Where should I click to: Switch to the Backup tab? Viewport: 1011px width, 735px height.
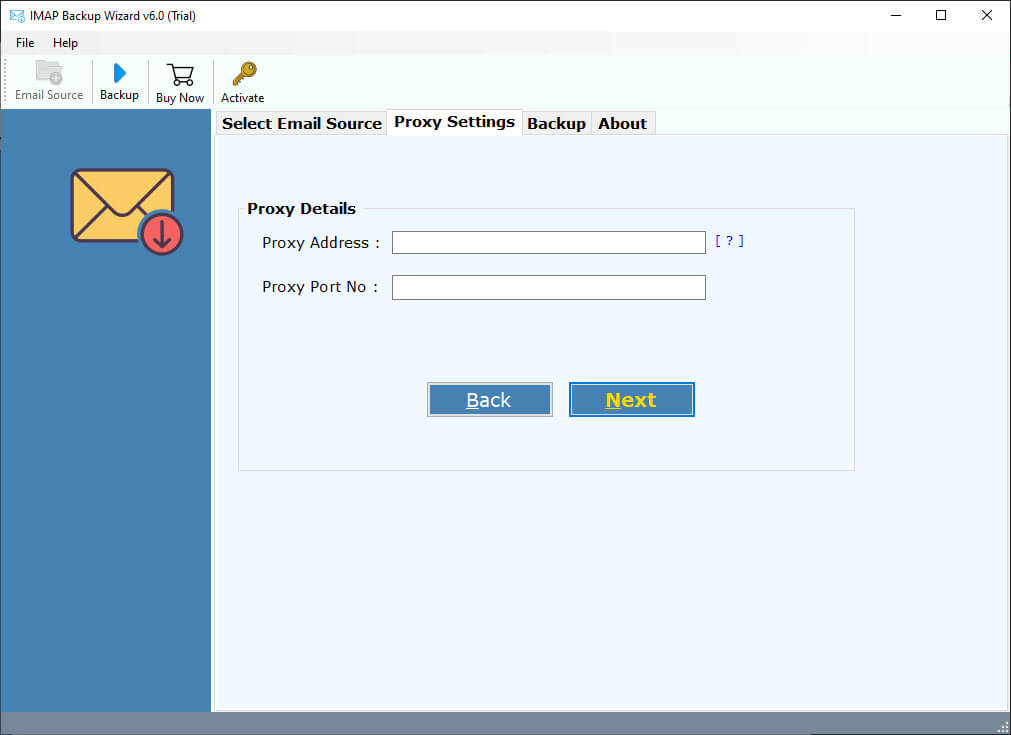coord(556,123)
